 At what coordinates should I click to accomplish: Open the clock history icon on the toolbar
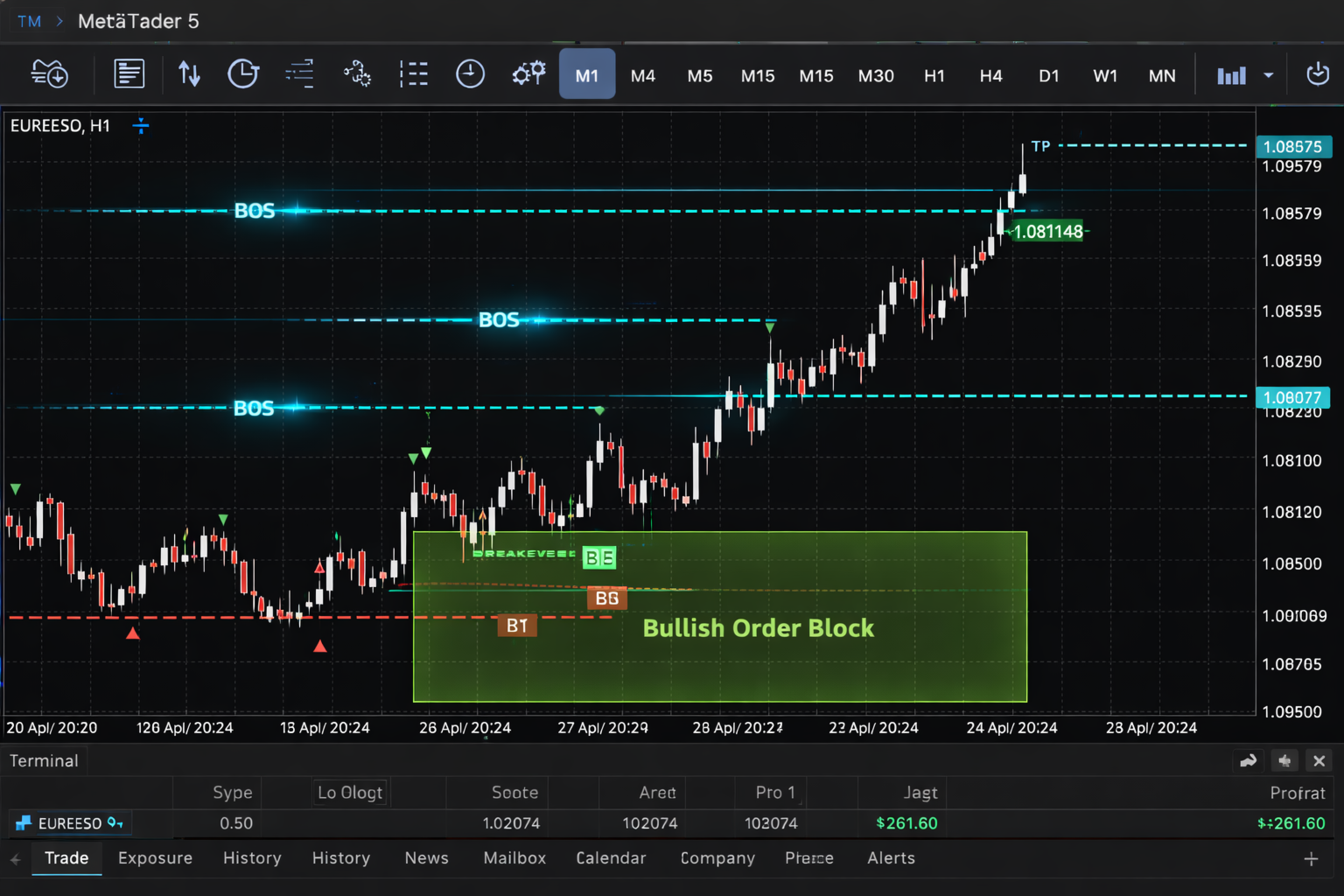click(x=243, y=73)
